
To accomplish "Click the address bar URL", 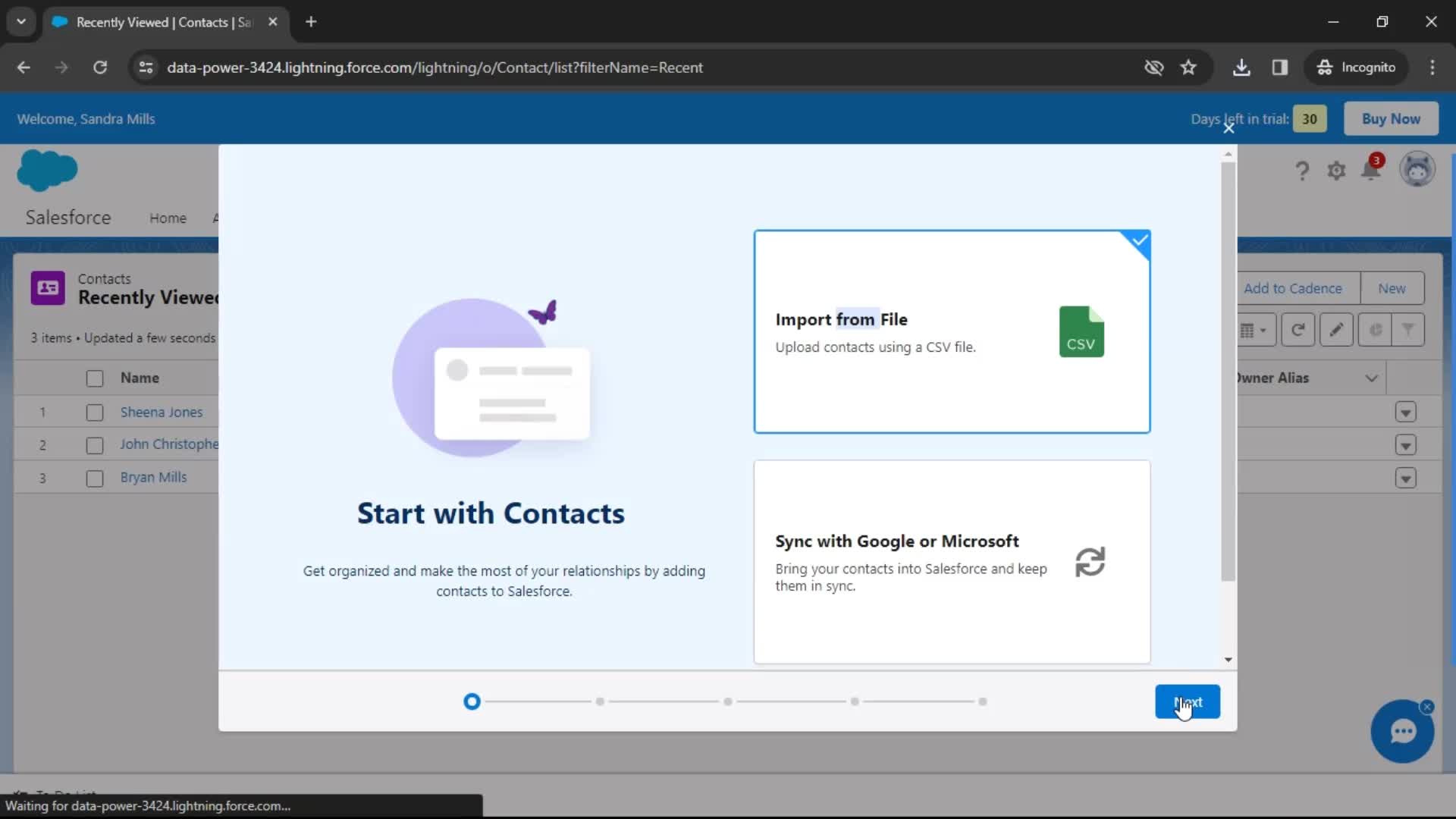I will pos(435,67).
